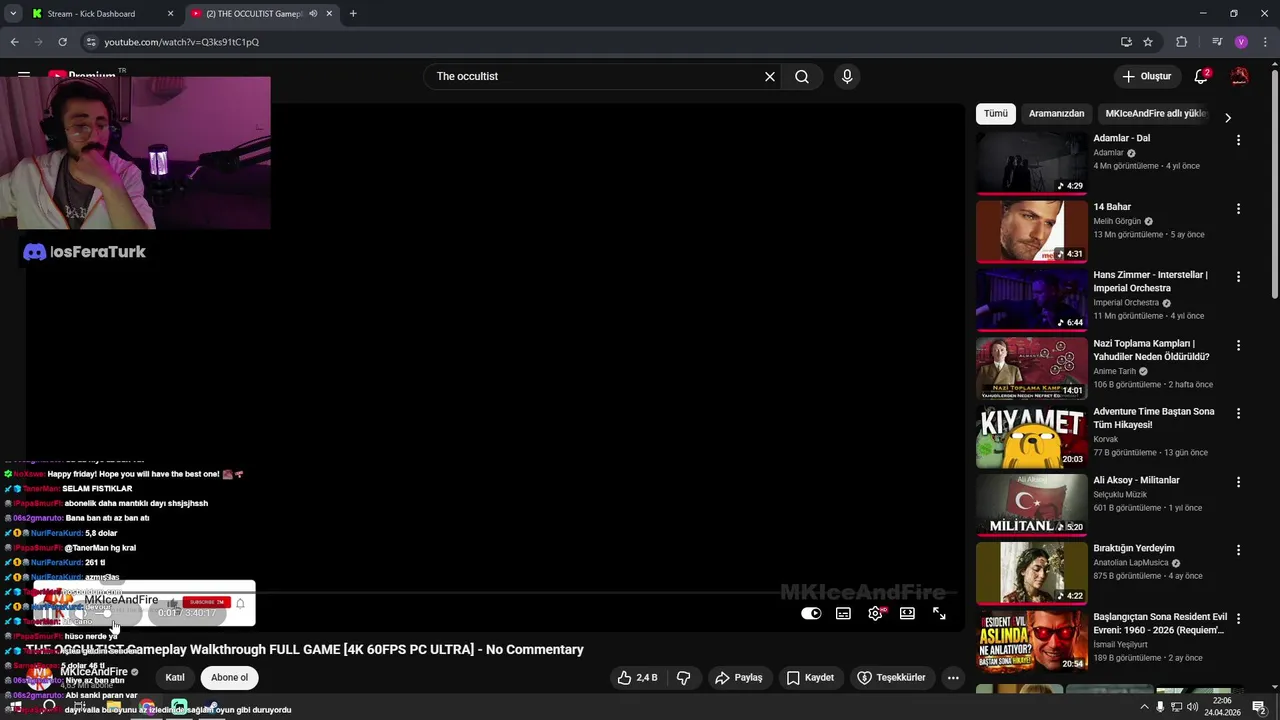Click the Kaydet save button
Screen dimensions: 1280x720
coord(810,677)
